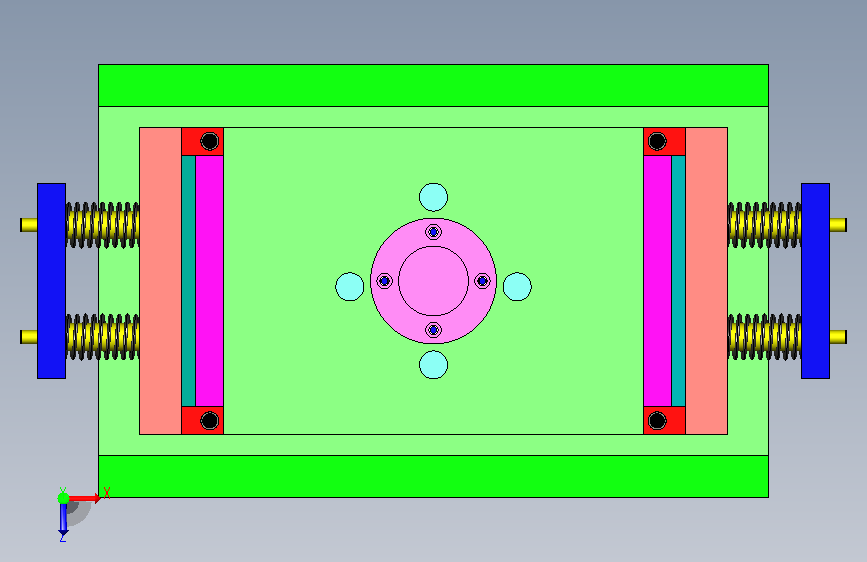Pick the right blue end plate

click(x=815, y=281)
